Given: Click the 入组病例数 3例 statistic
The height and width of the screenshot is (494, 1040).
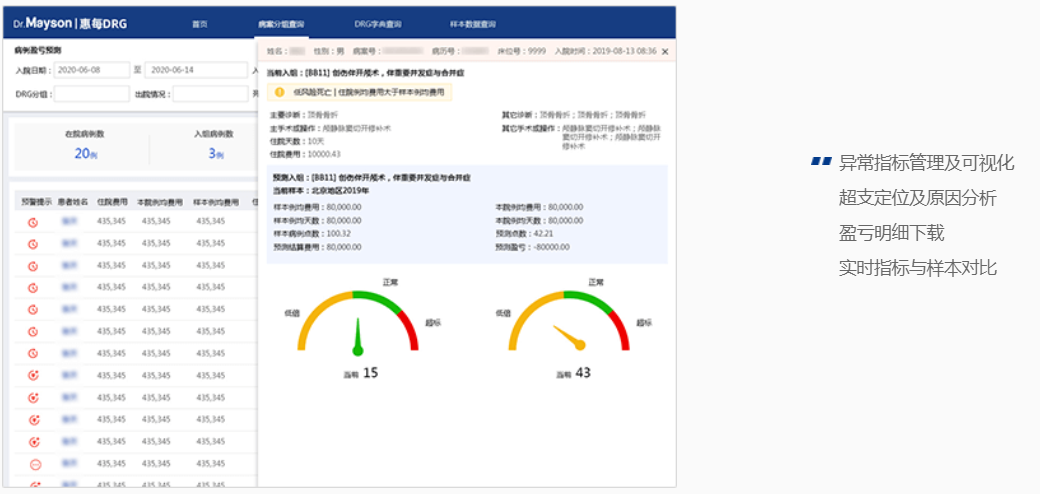Looking at the screenshot, I should coord(214,145).
